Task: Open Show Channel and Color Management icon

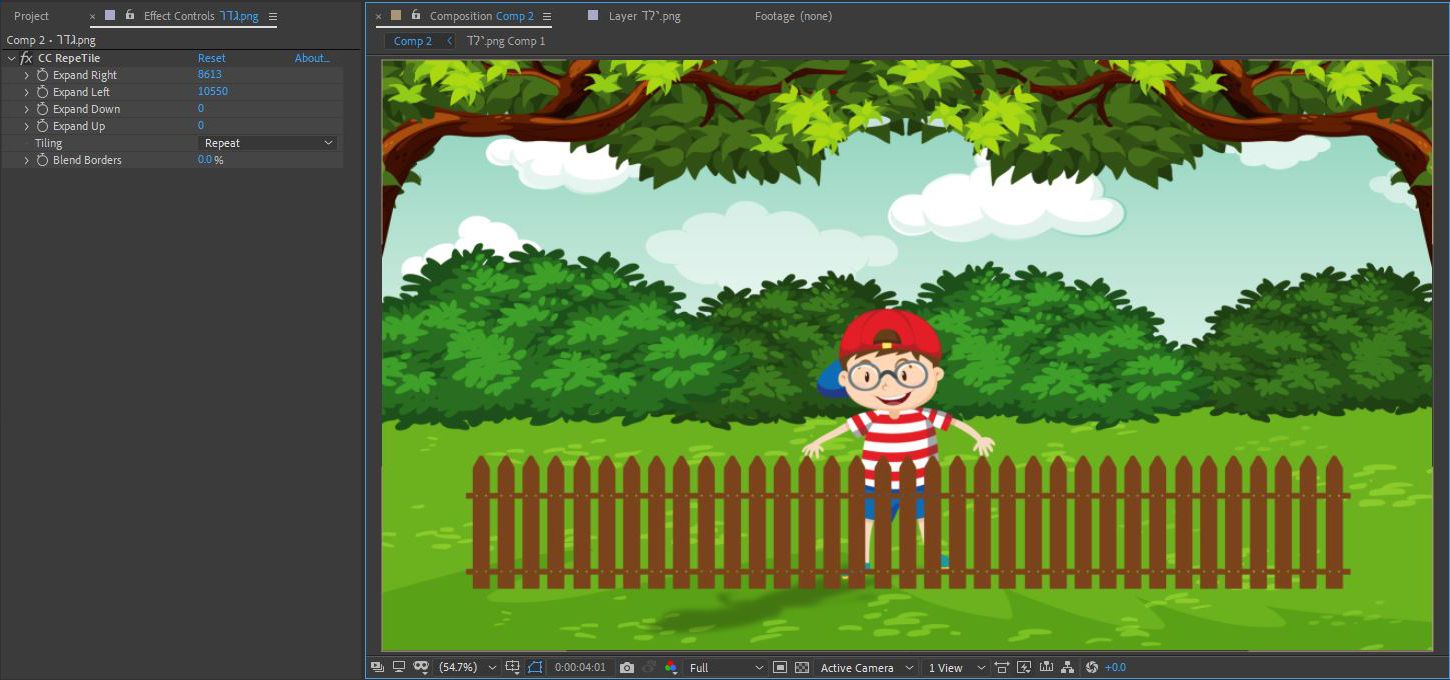Action: click(x=671, y=667)
